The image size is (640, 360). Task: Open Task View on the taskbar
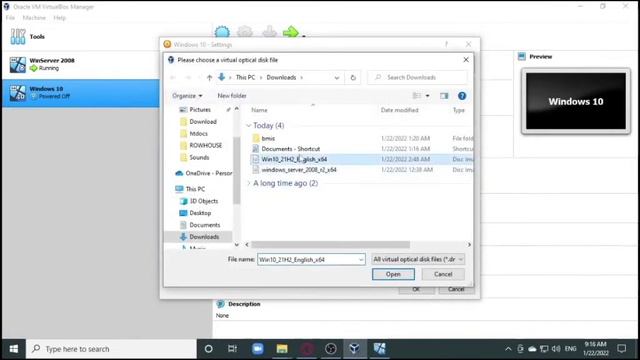point(233,349)
